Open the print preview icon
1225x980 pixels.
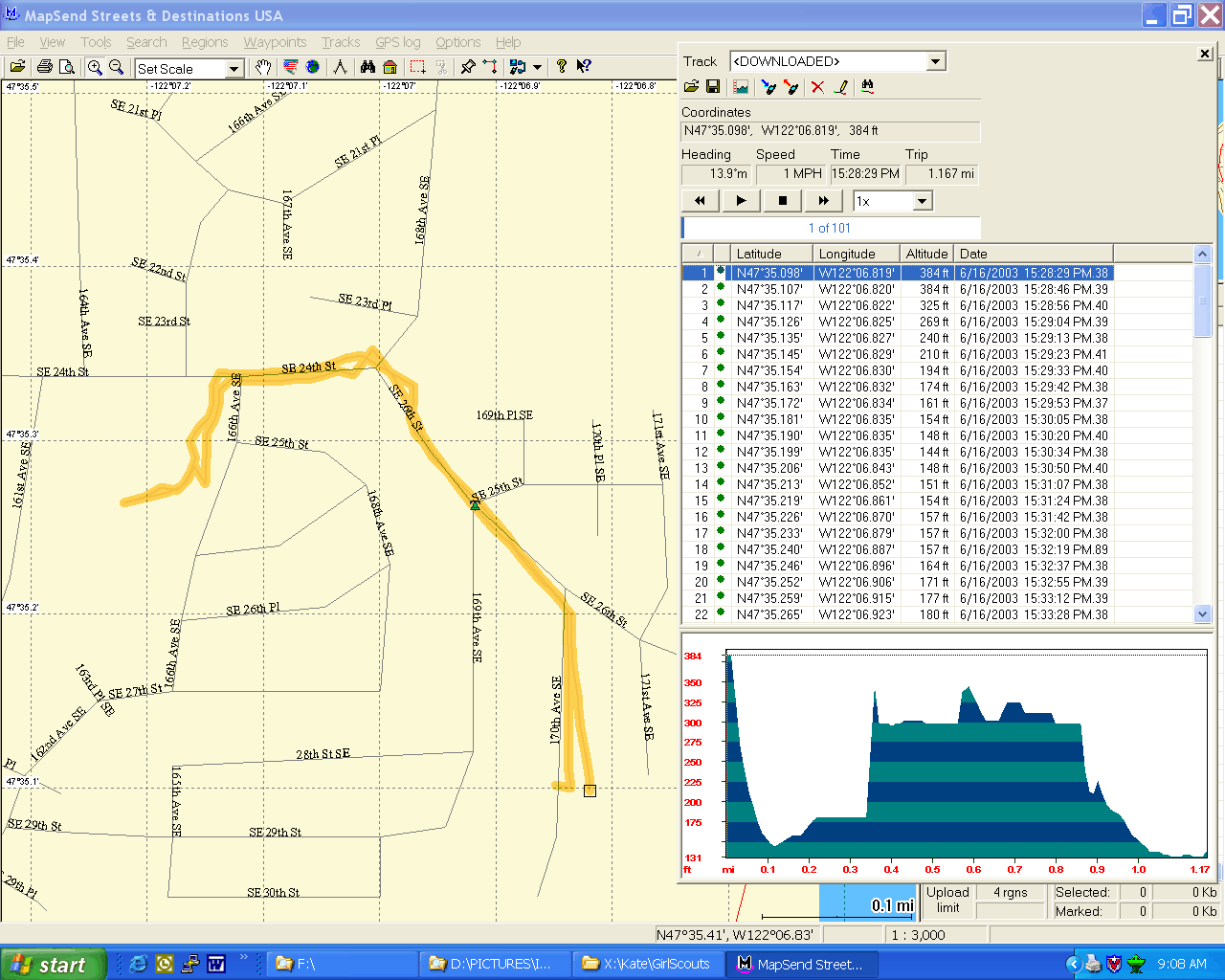click(x=67, y=67)
